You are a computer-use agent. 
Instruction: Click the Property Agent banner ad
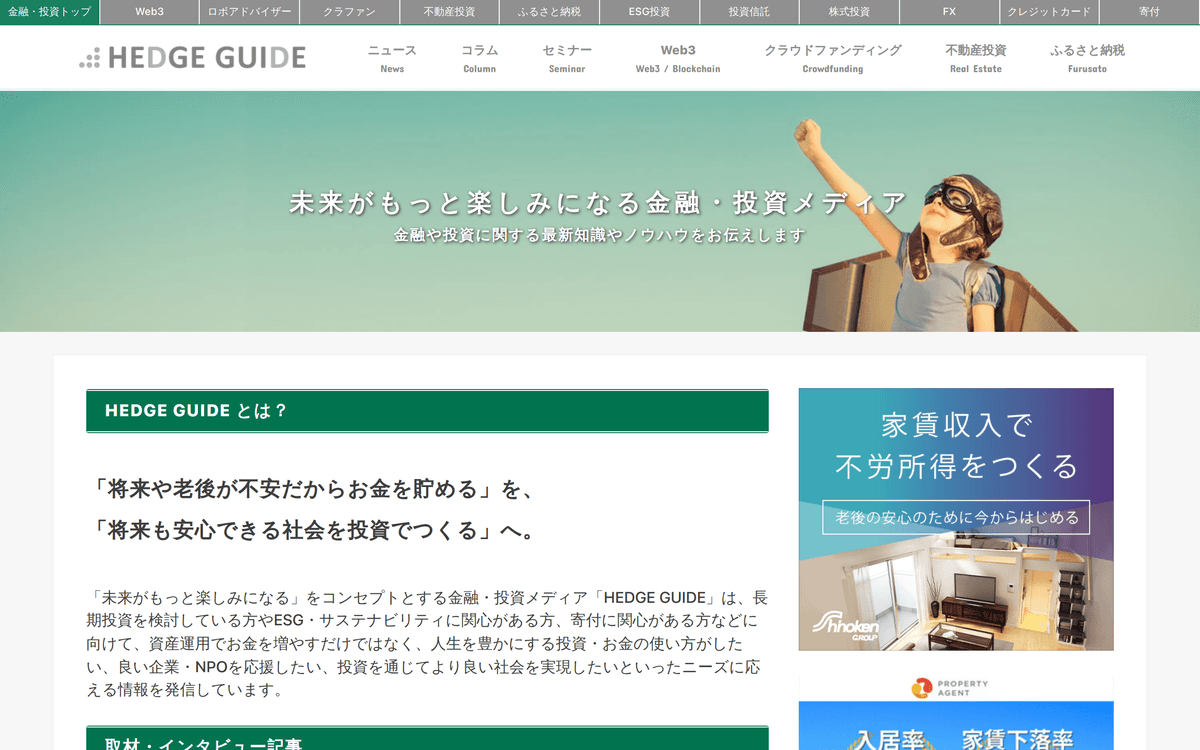coord(956,713)
